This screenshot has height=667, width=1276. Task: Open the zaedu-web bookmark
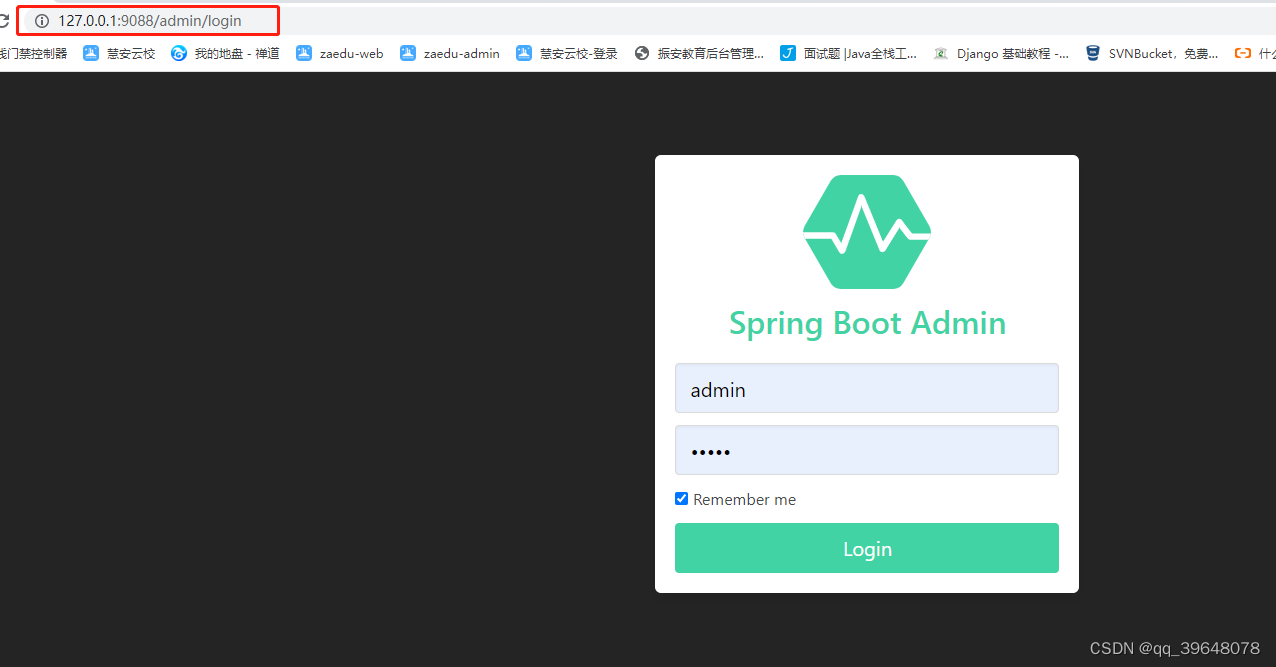point(340,54)
